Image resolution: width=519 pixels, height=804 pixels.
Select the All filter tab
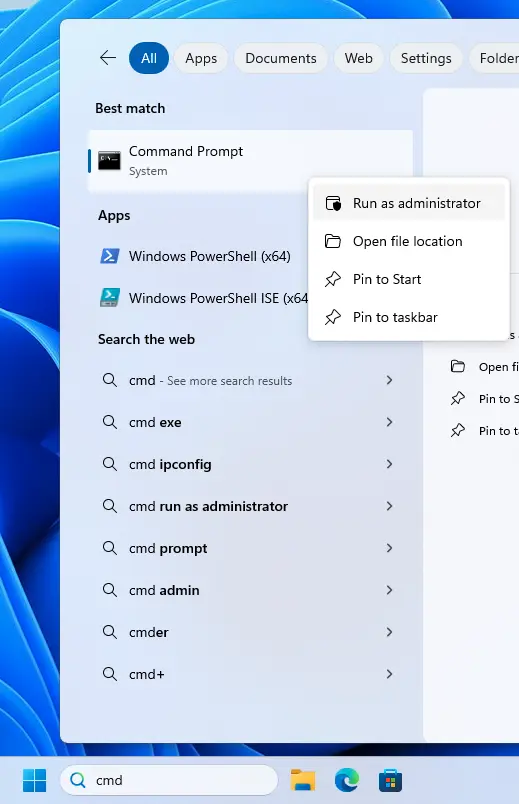[x=149, y=58]
